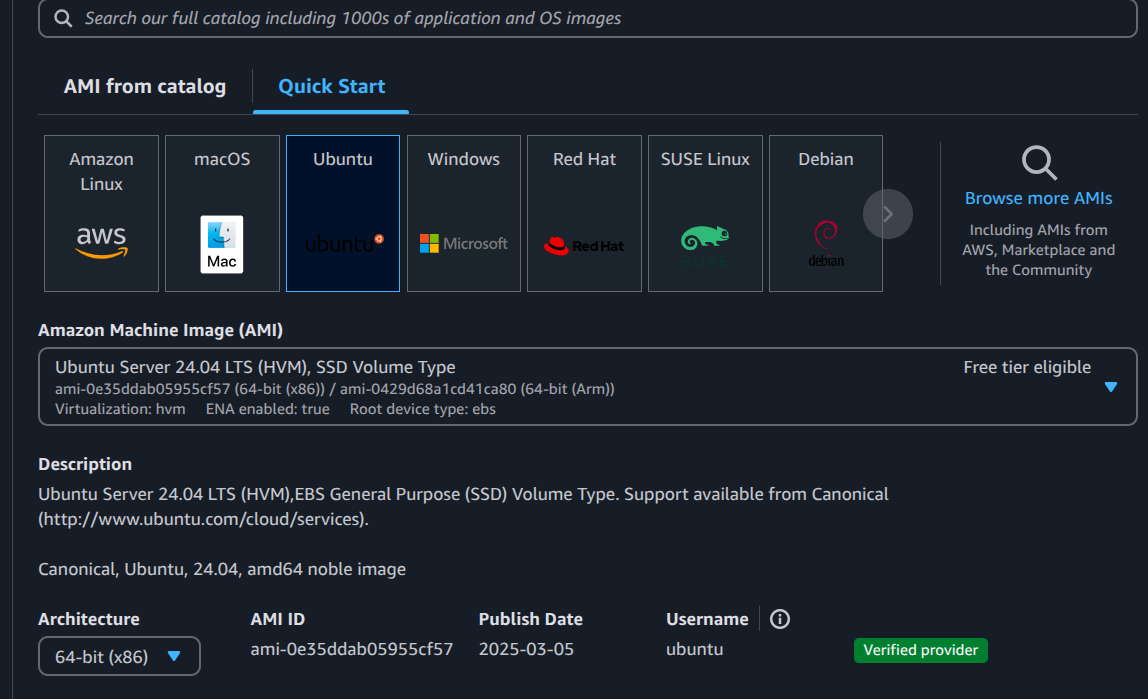Select the Debian AMI card
The width and height of the screenshot is (1148, 699).
[826, 213]
